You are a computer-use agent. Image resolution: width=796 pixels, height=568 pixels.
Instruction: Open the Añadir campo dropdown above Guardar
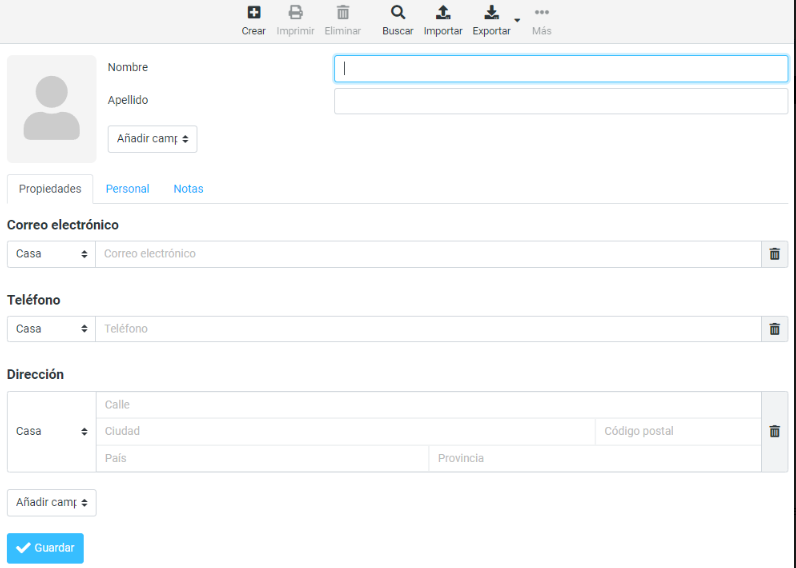click(52, 503)
